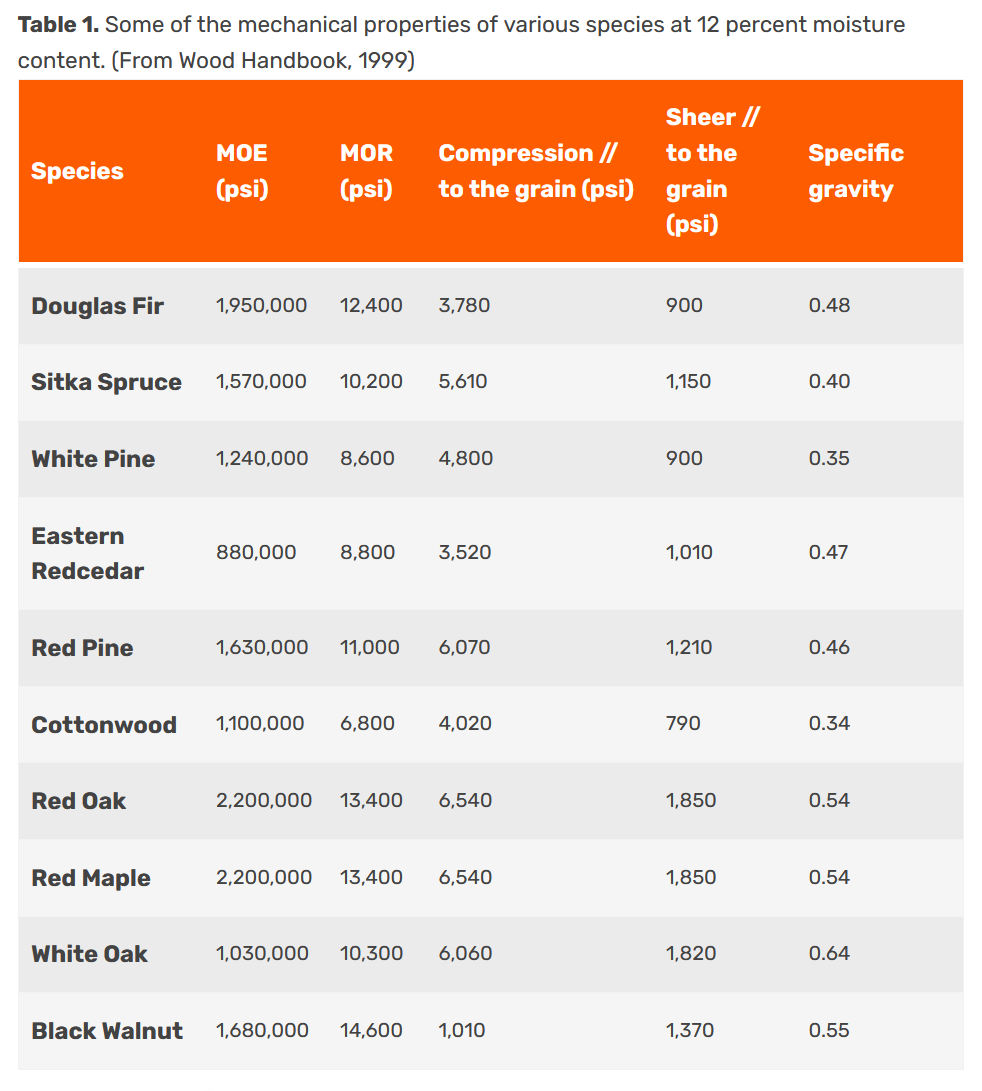This screenshot has width=982, height=1091.
Task: Click the 1,950,000 MOE value for Douglas Fir
Action: [261, 305]
